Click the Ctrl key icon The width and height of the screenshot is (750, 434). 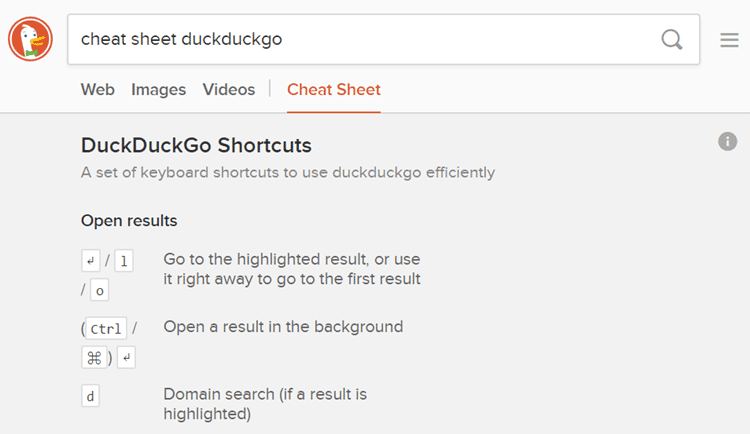click(x=105, y=329)
